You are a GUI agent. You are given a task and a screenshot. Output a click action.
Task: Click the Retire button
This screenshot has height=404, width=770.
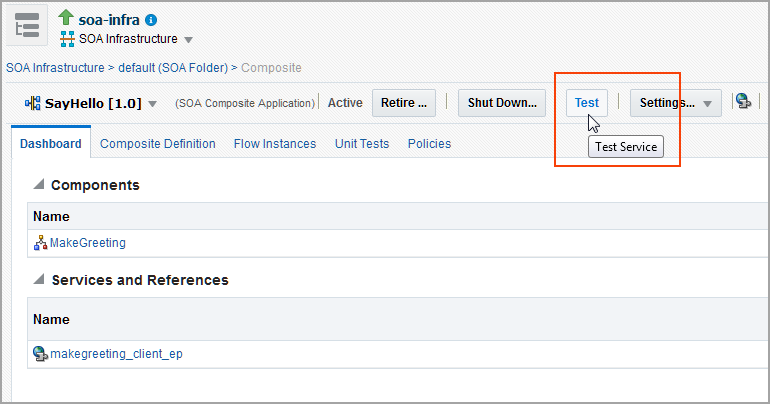pos(405,102)
